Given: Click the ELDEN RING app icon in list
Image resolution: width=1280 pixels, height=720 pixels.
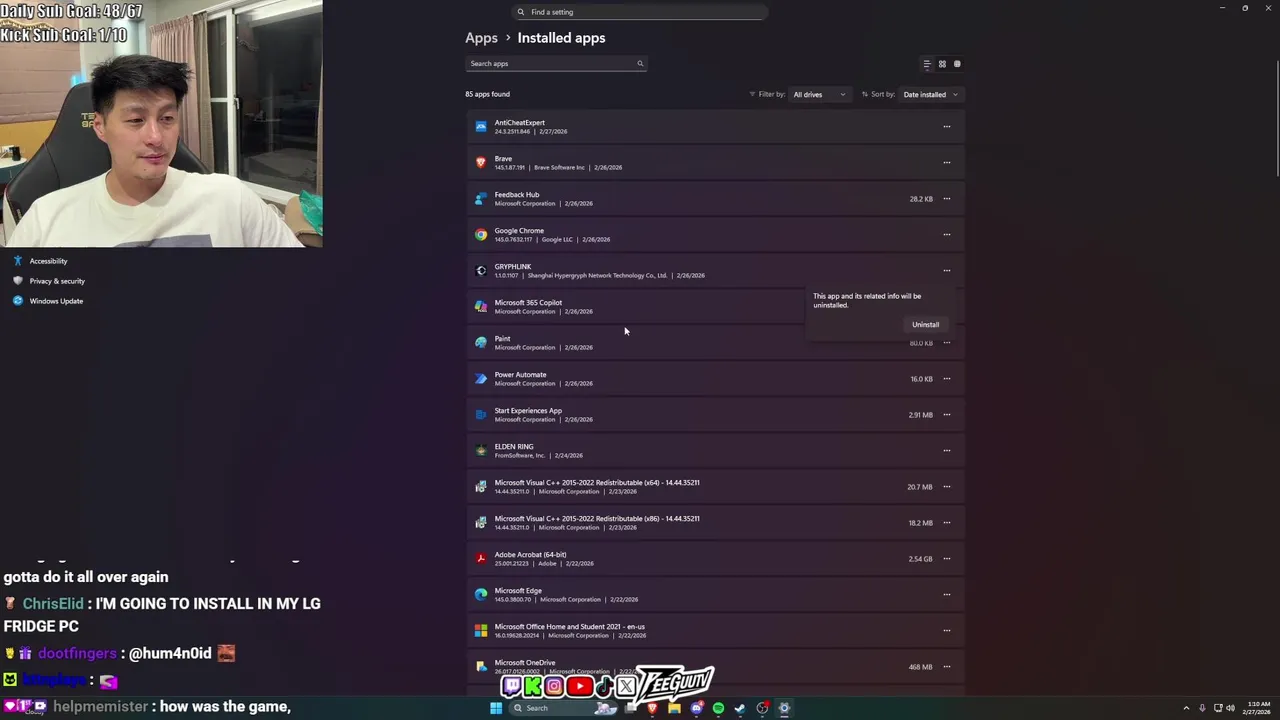Looking at the screenshot, I should click(x=481, y=451).
